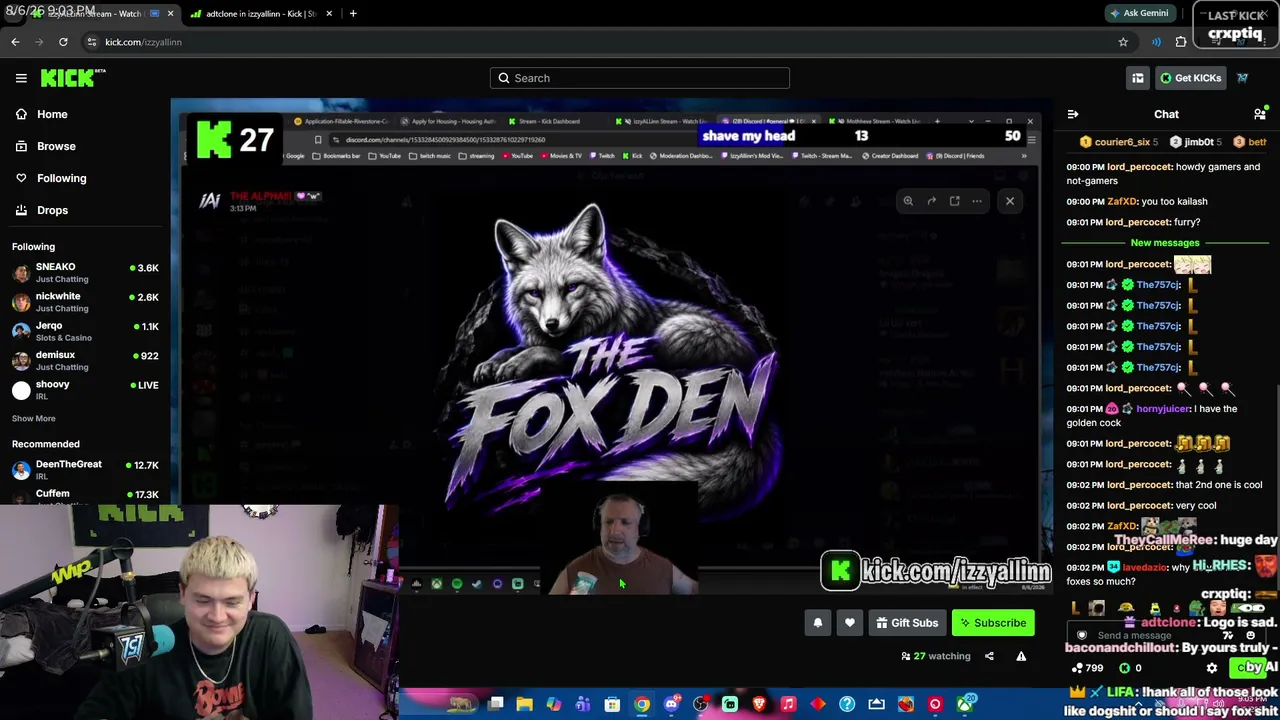Open the Following page in the sidebar
Image resolution: width=1280 pixels, height=720 pixels.
[x=61, y=178]
